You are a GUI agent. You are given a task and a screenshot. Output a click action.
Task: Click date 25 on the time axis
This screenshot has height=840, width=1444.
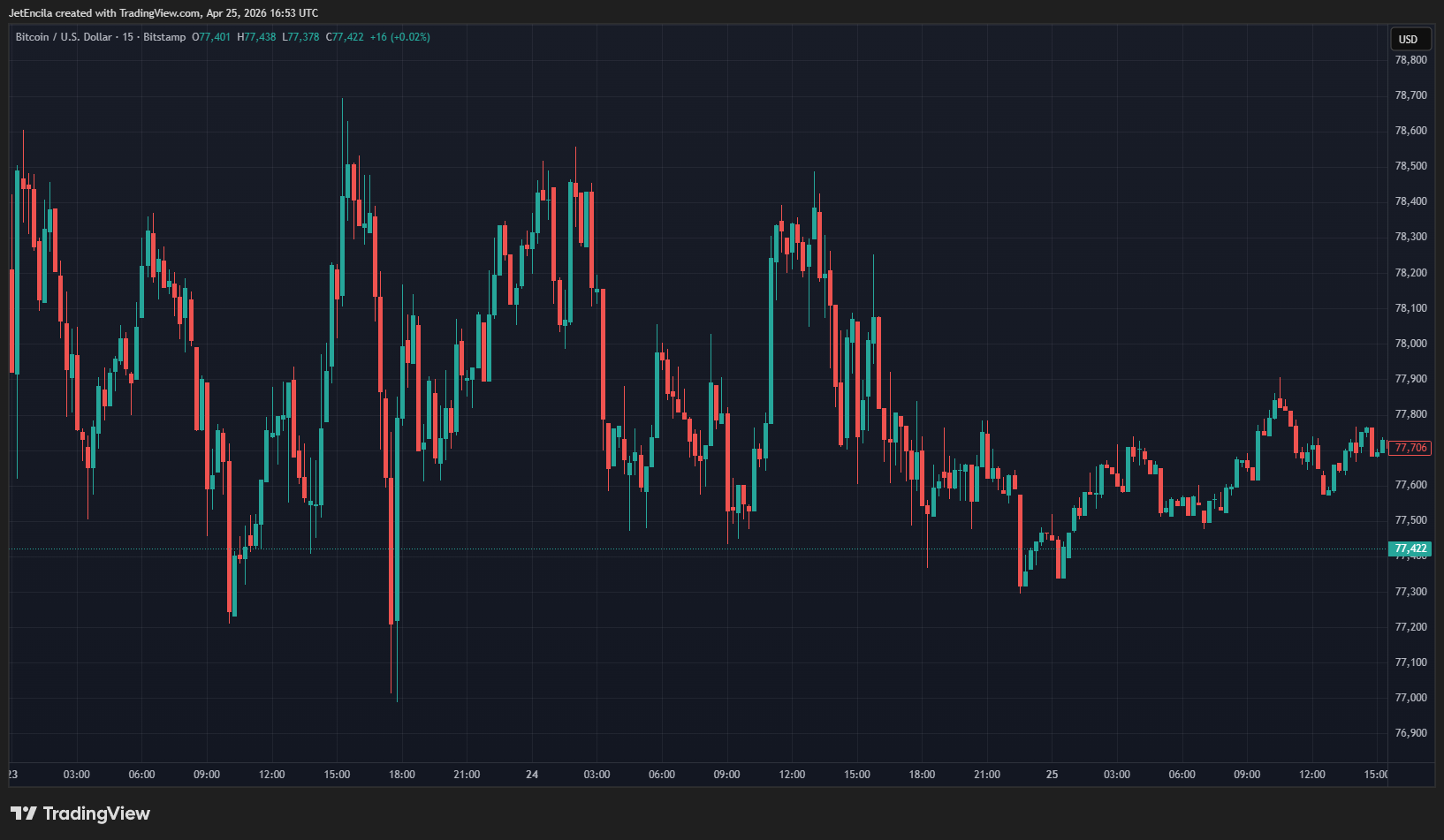(x=1052, y=775)
